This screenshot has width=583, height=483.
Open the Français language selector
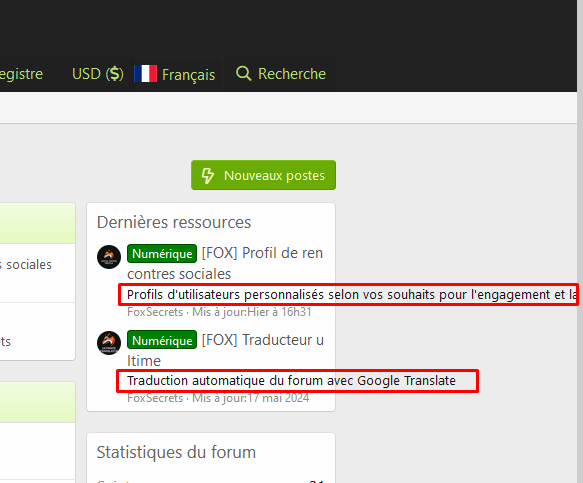pos(175,74)
